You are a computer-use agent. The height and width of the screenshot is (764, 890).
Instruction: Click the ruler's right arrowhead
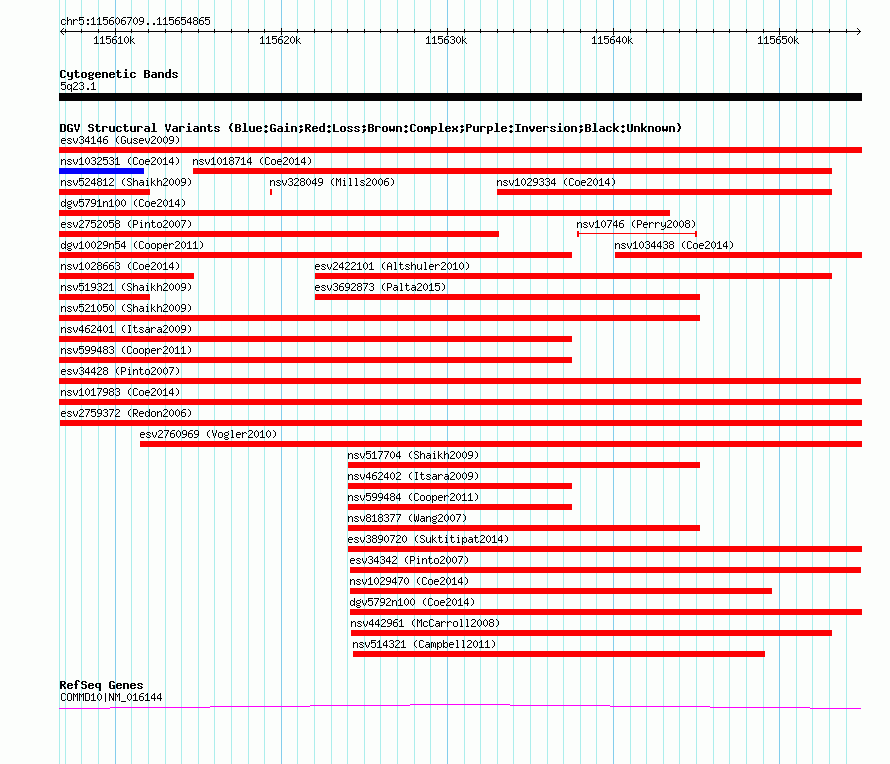pyautogui.click(x=858, y=32)
